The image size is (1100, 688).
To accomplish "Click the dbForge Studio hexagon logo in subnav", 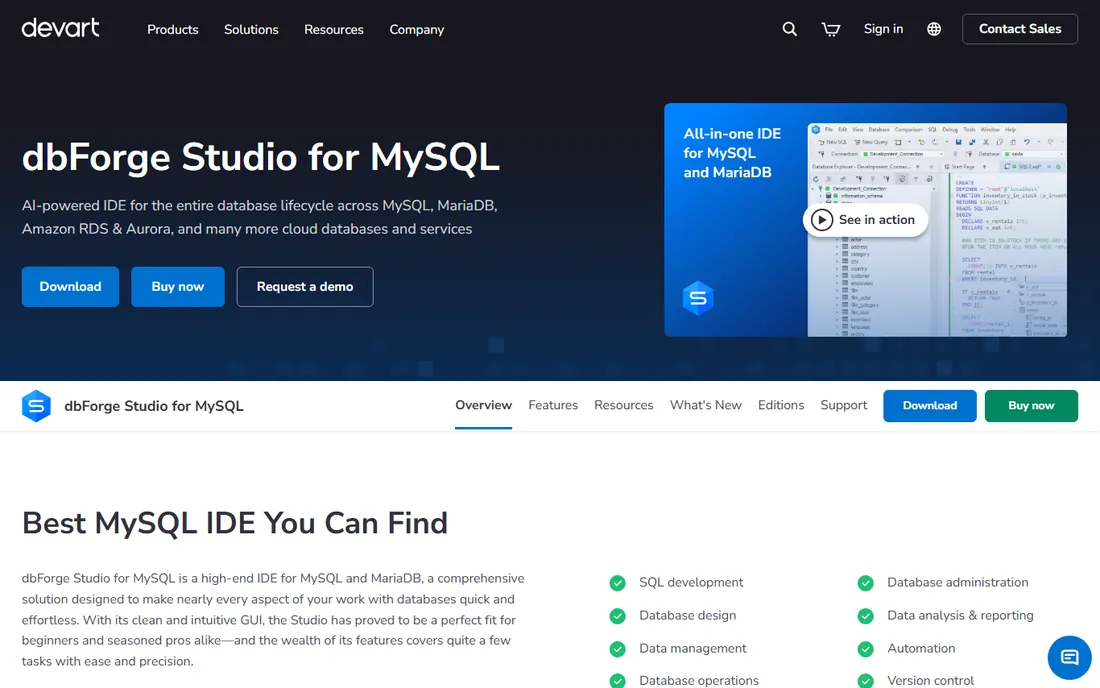I will point(36,406).
